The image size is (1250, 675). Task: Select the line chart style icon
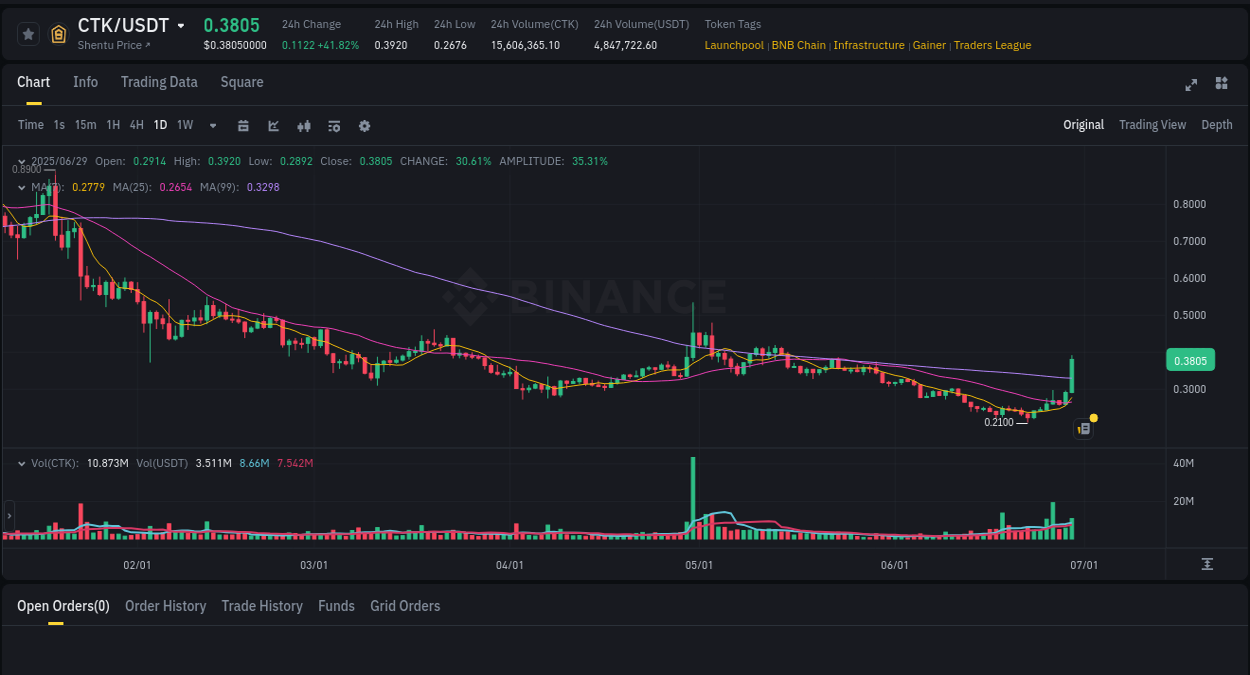[272, 125]
